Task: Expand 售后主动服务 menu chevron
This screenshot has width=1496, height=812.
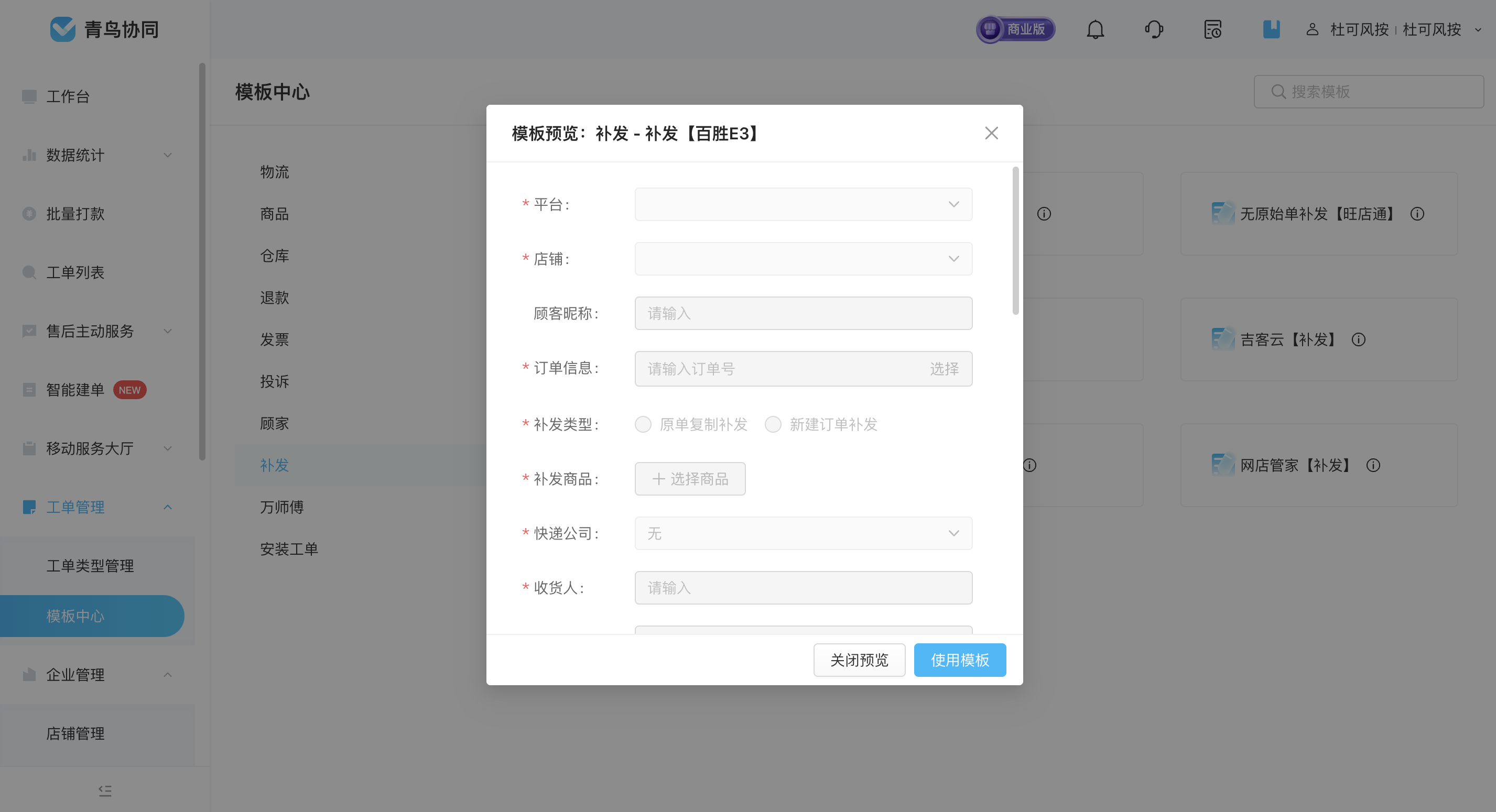Action: (168, 331)
